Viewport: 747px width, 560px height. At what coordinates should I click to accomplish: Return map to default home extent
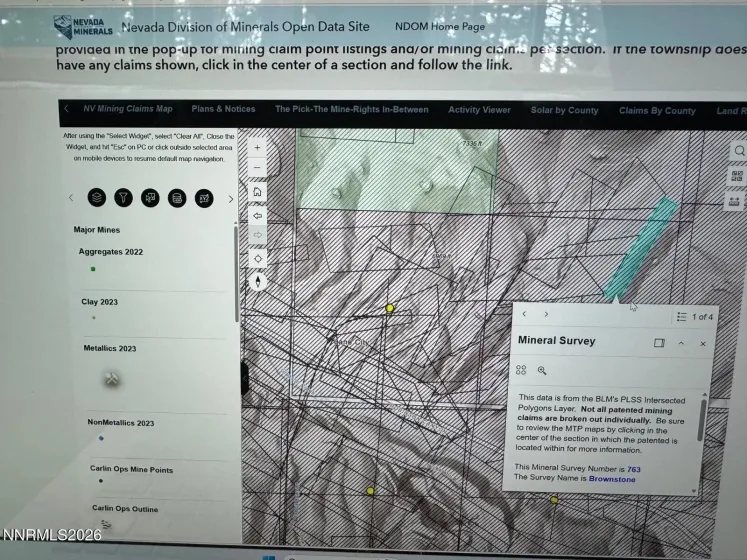[258, 192]
